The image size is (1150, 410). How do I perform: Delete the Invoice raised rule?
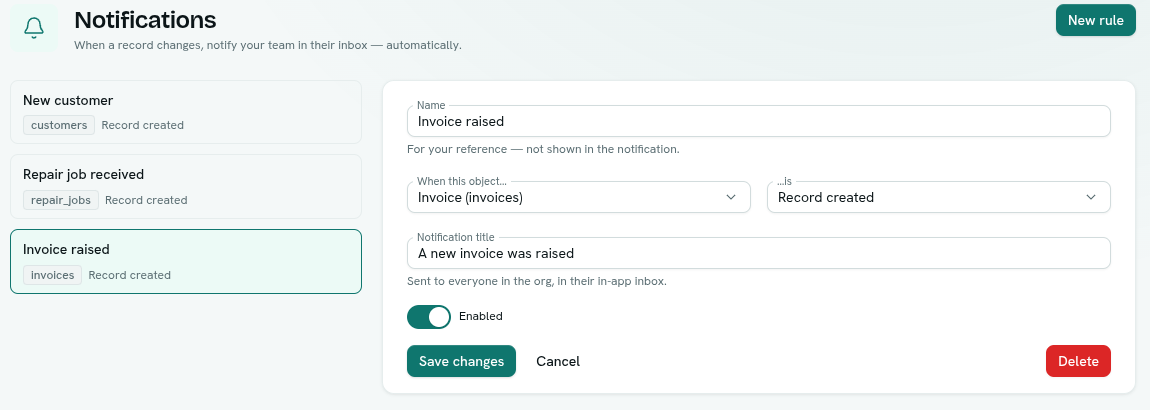(x=1078, y=361)
